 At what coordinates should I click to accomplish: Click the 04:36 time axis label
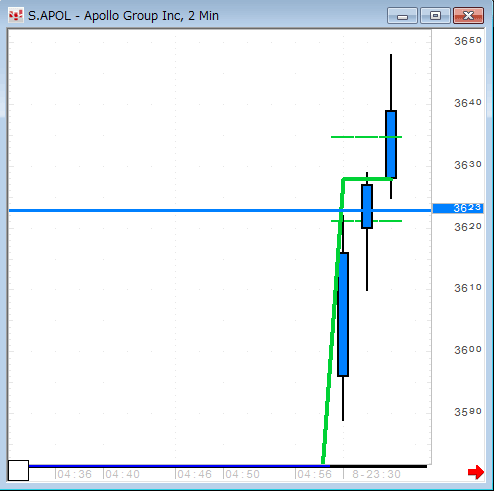point(74,474)
